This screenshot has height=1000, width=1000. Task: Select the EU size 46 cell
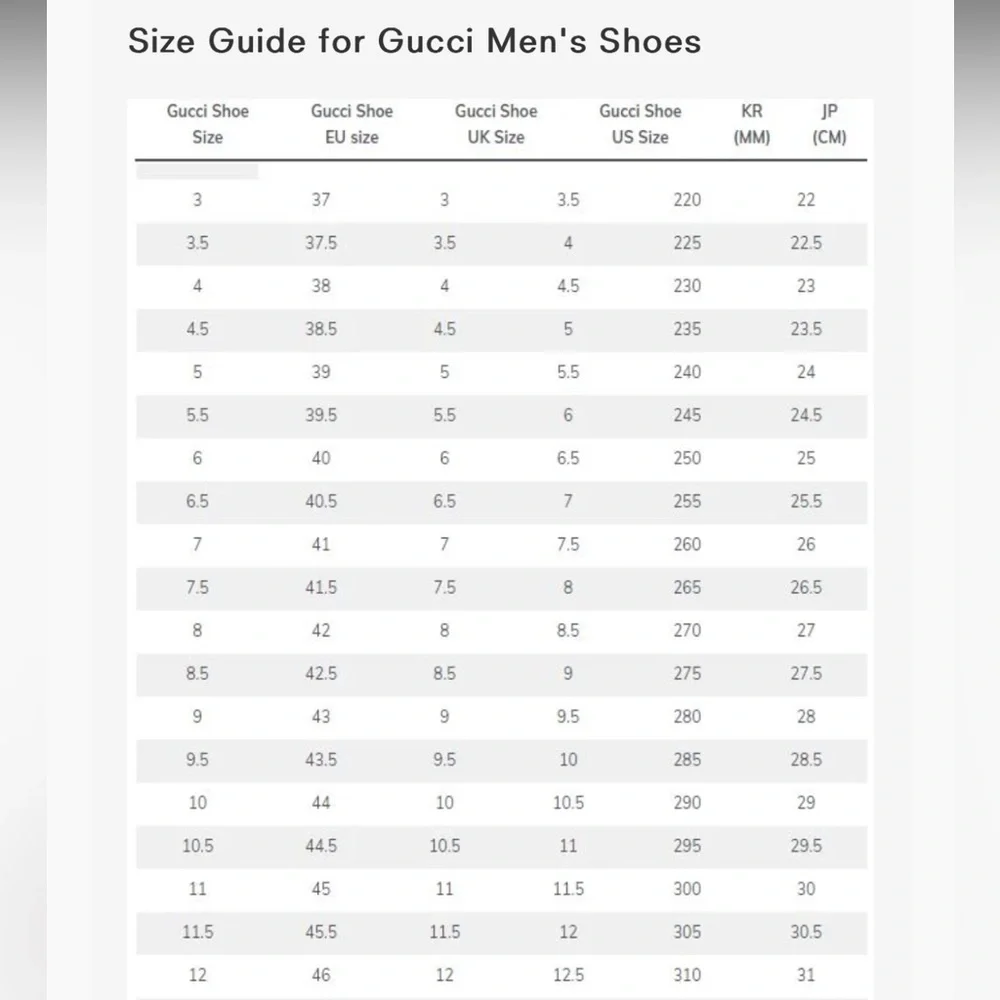[321, 975]
